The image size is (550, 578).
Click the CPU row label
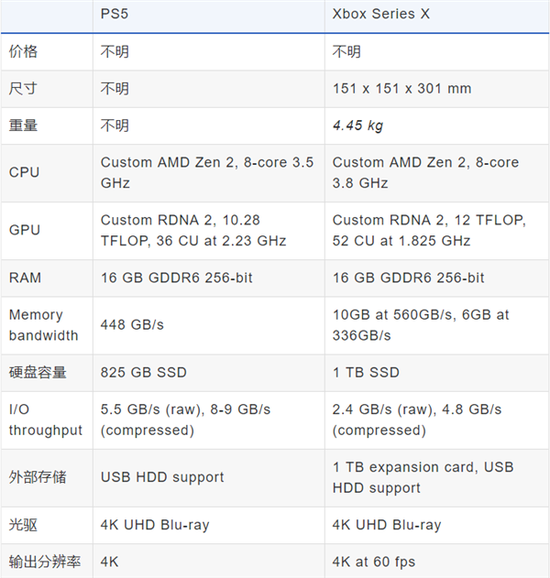[24, 173]
